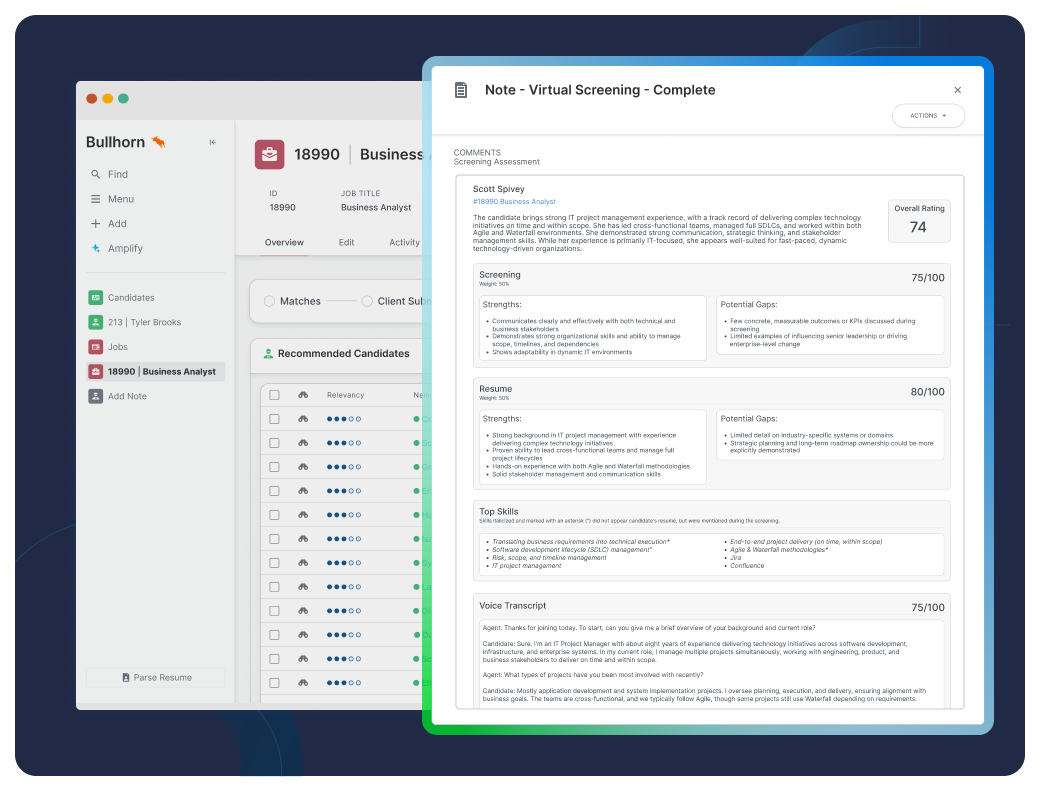Switch to the Edit tab
This screenshot has height=790, width=1040.
[x=346, y=242]
